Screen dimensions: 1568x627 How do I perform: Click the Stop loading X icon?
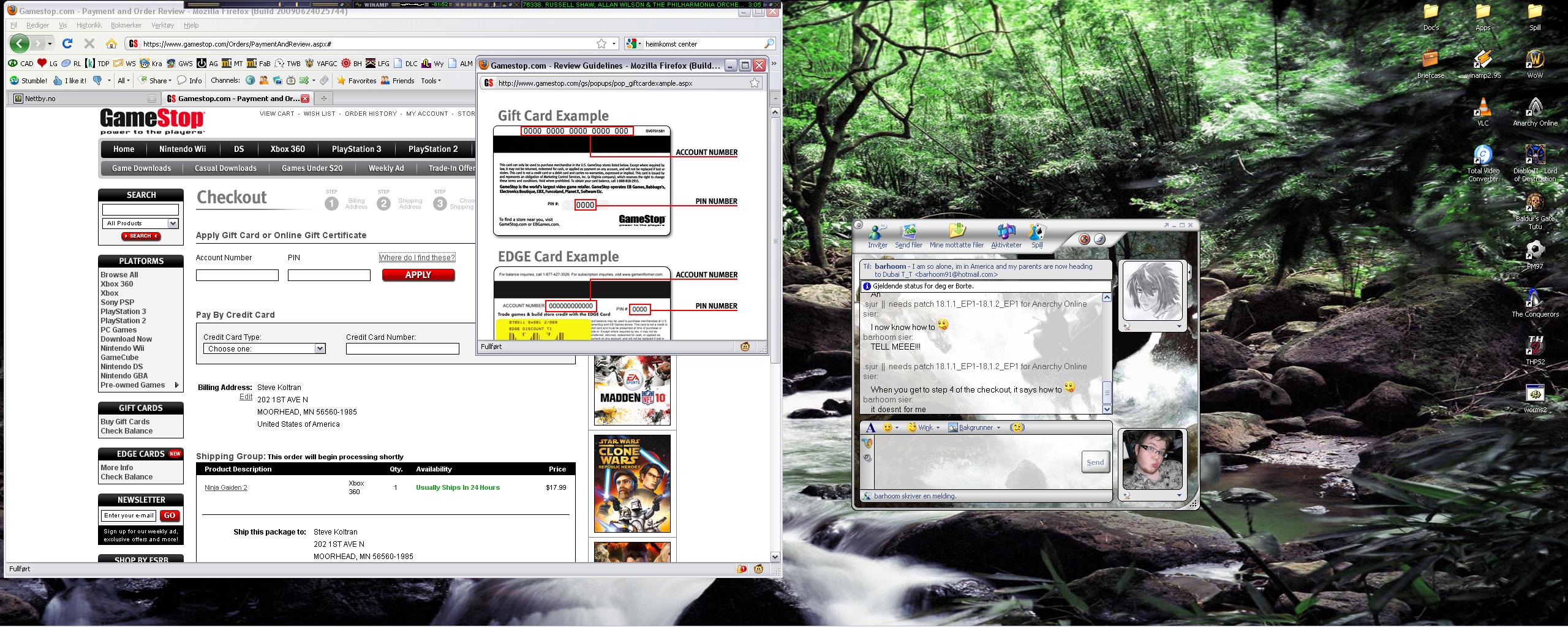point(89,43)
